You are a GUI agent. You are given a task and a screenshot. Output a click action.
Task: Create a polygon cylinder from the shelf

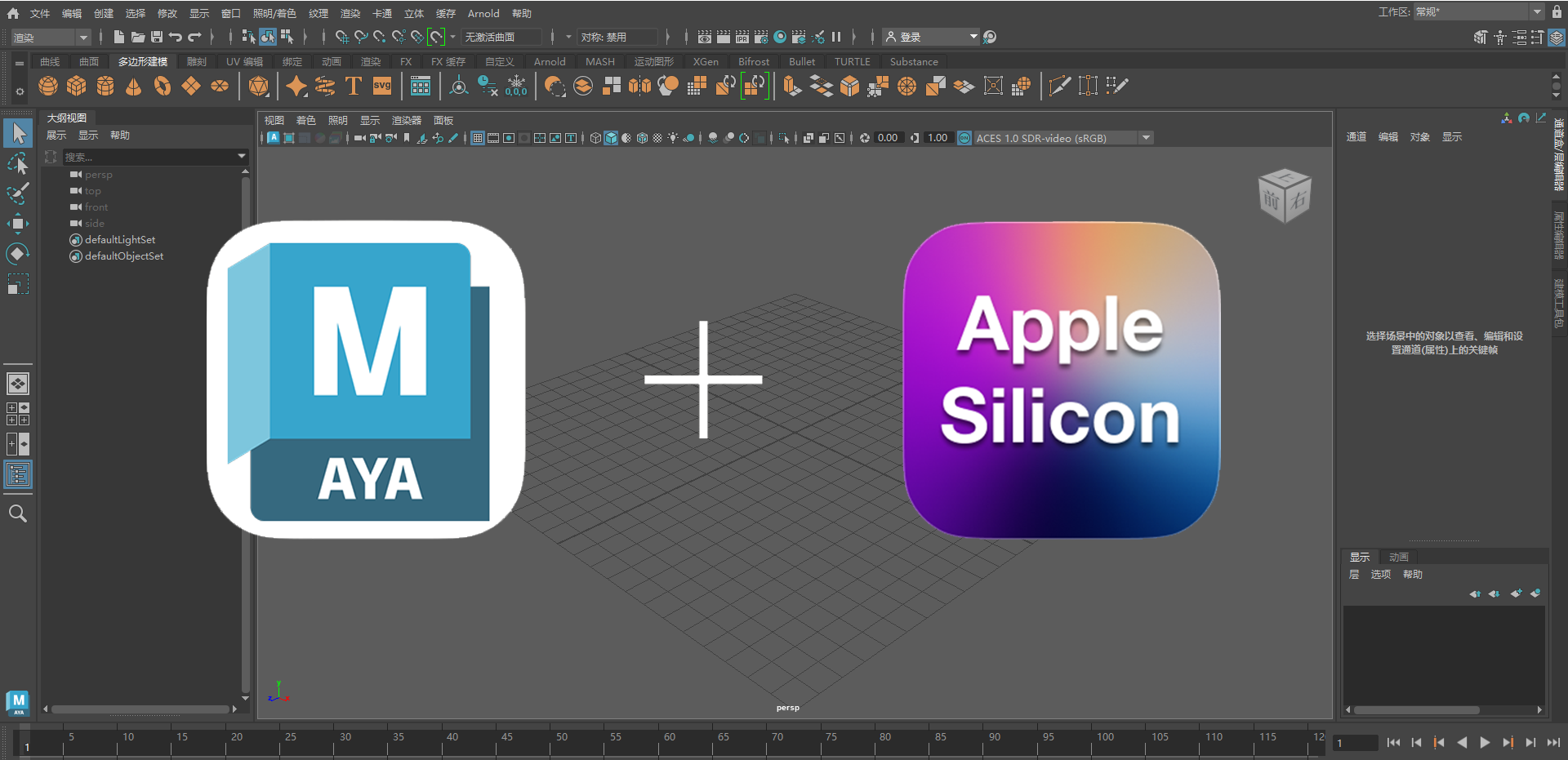tap(105, 86)
